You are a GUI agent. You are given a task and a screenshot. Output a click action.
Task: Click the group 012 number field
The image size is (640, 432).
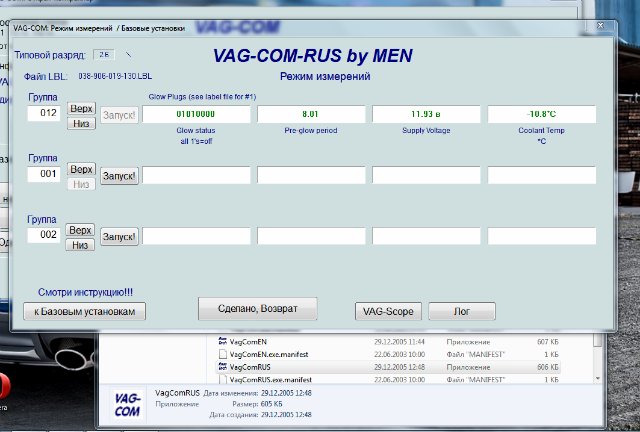(44, 113)
